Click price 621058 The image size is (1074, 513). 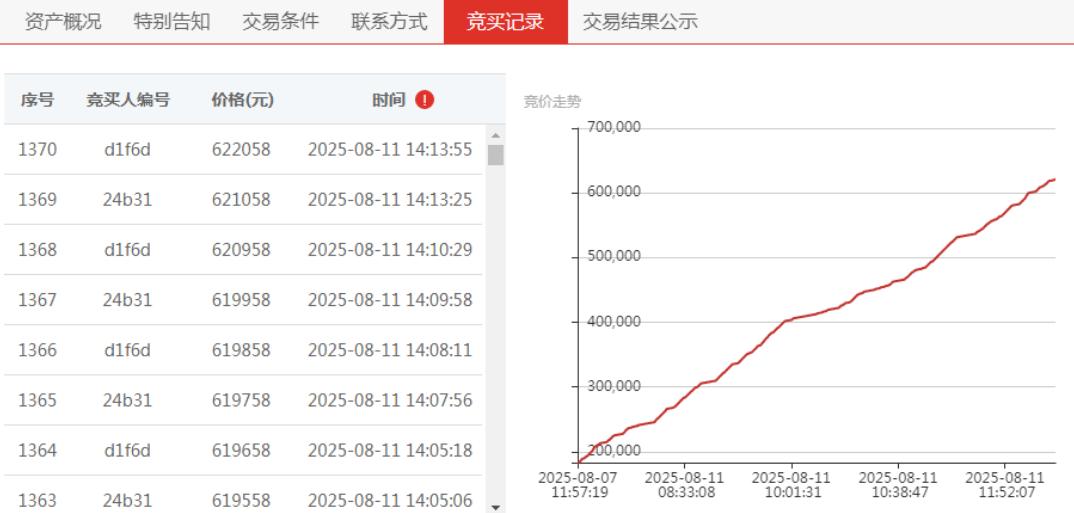(241, 199)
